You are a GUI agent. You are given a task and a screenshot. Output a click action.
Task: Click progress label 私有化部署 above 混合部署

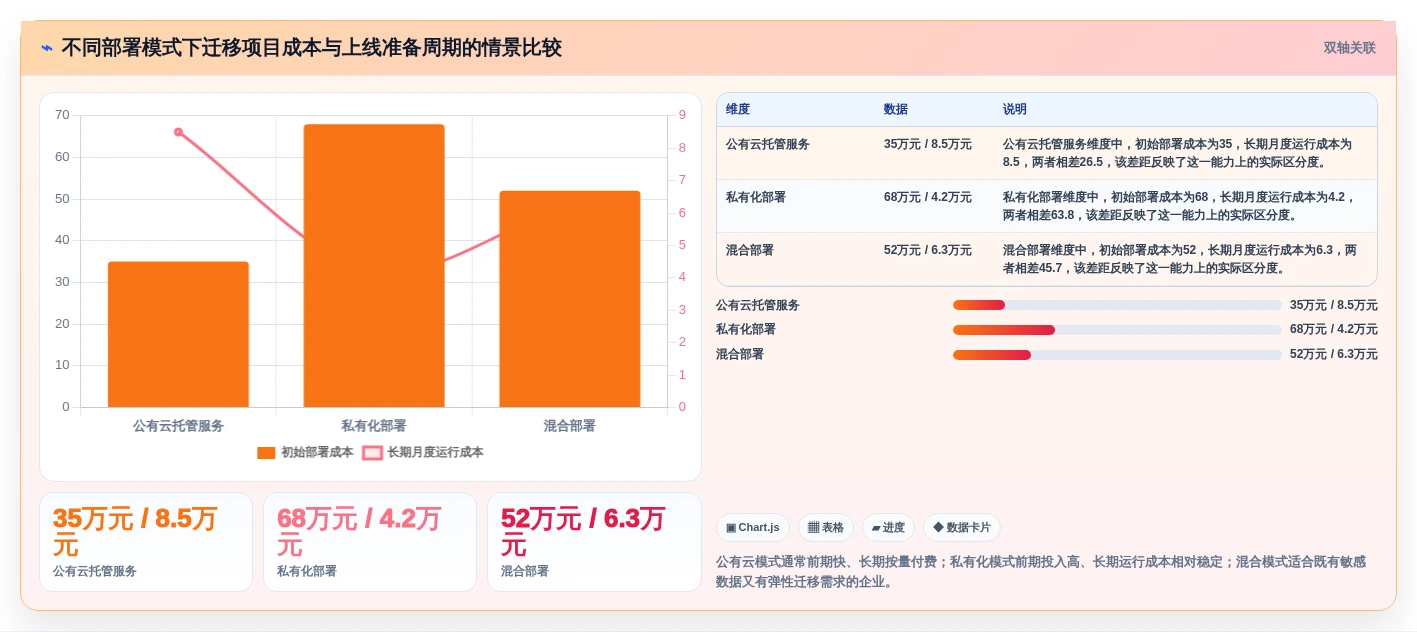(746, 330)
